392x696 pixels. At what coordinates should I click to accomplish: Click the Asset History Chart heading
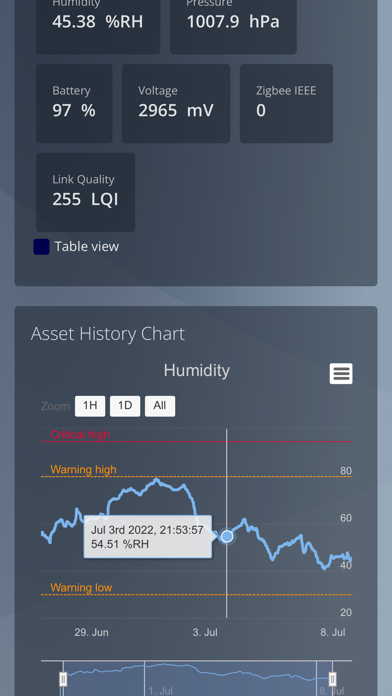108,334
